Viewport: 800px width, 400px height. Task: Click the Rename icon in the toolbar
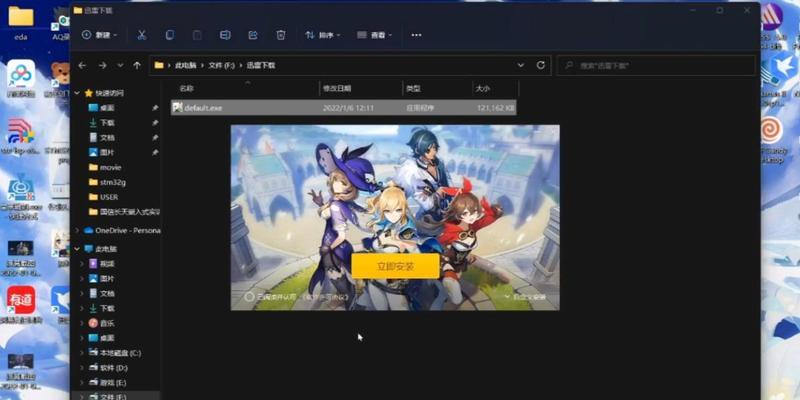pos(225,35)
